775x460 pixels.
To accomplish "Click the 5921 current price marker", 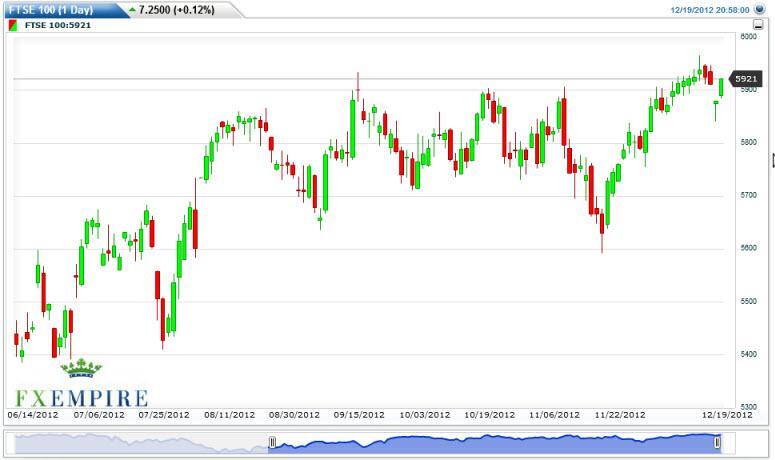I will [746, 78].
